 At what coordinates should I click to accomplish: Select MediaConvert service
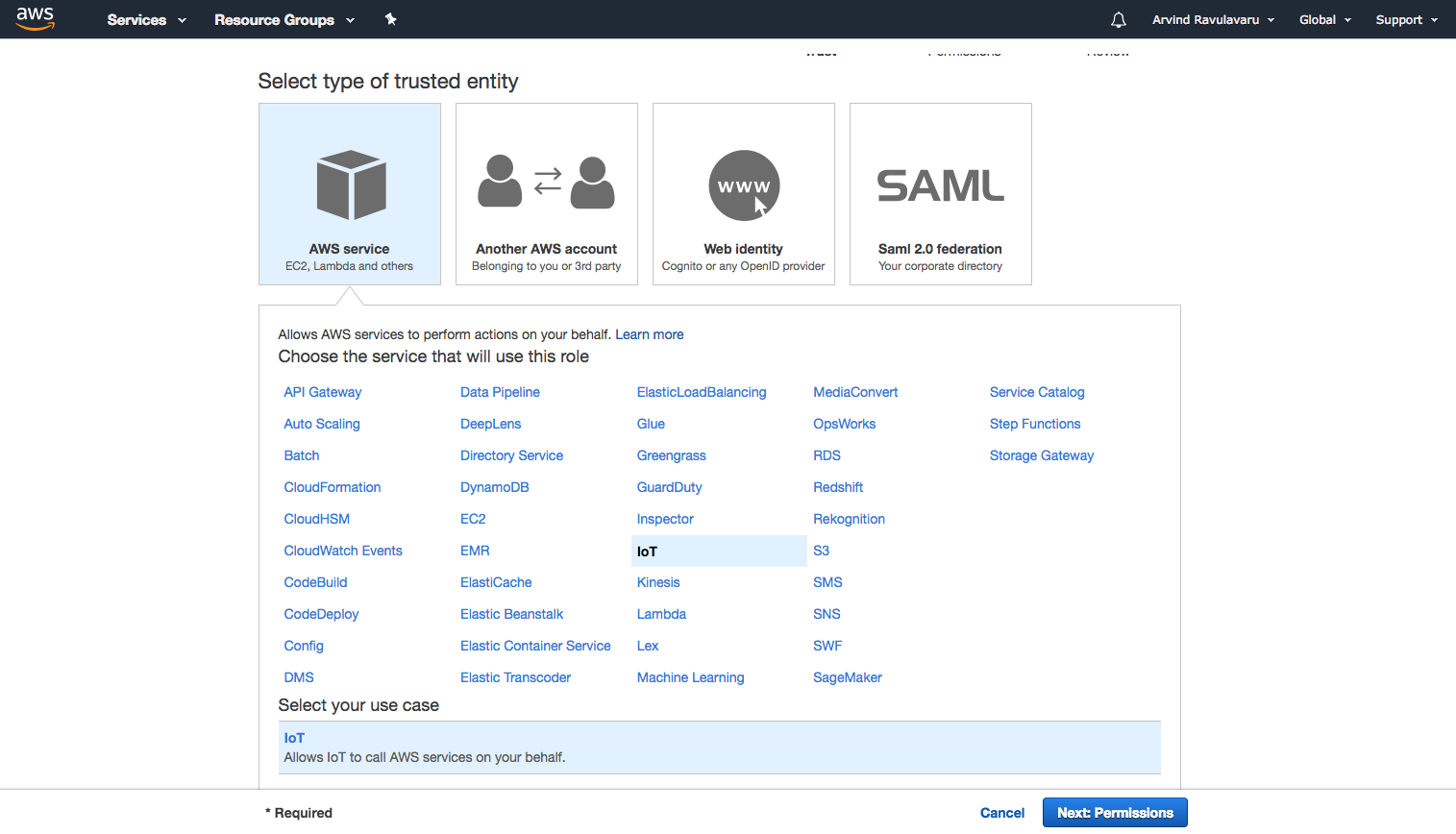click(855, 392)
